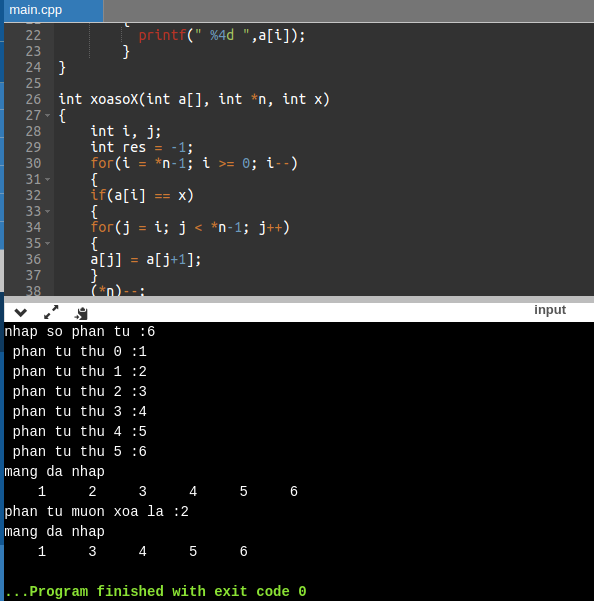Place cursor on the printf statement at line 22
The image size is (594, 601).
[x=222, y=35]
